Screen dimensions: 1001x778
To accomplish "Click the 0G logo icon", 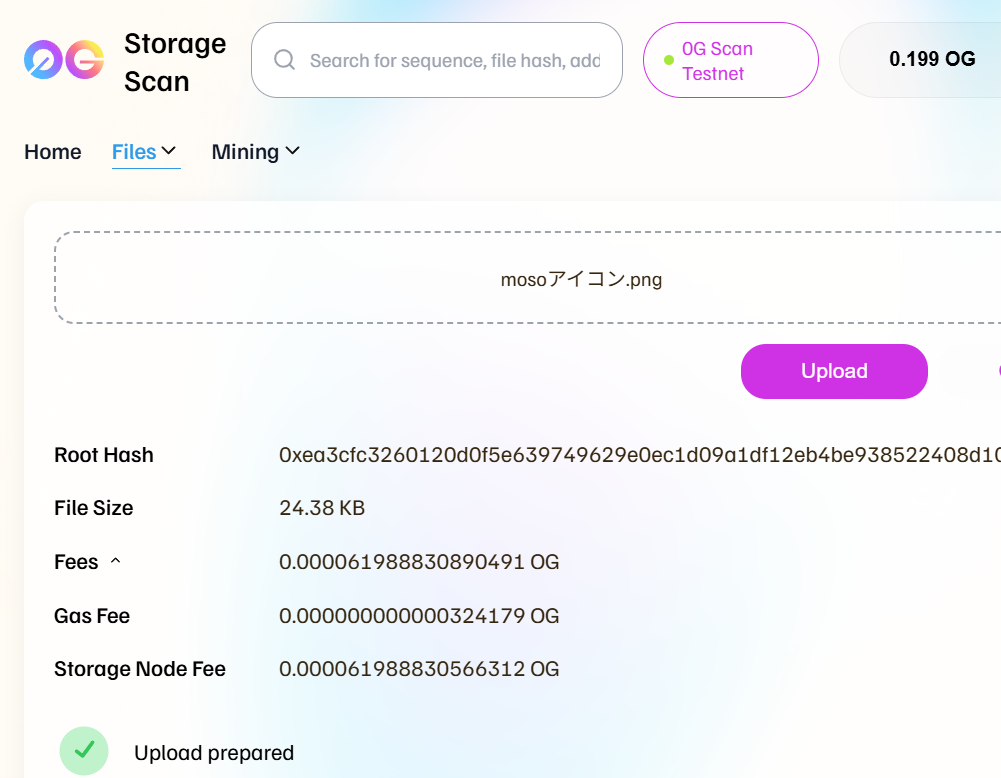I will (64, 60).
